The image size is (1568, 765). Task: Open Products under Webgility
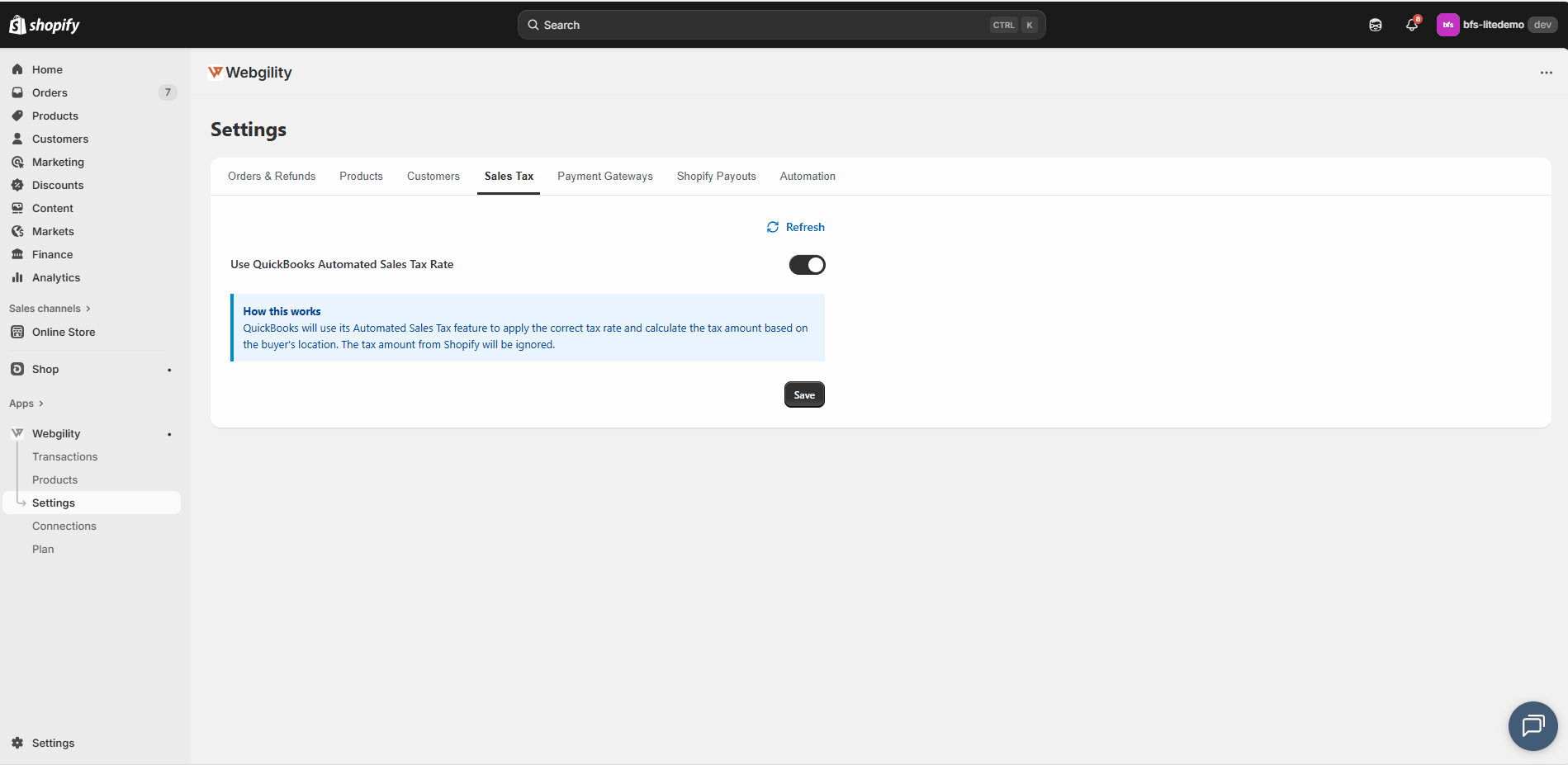coord(54,479)
